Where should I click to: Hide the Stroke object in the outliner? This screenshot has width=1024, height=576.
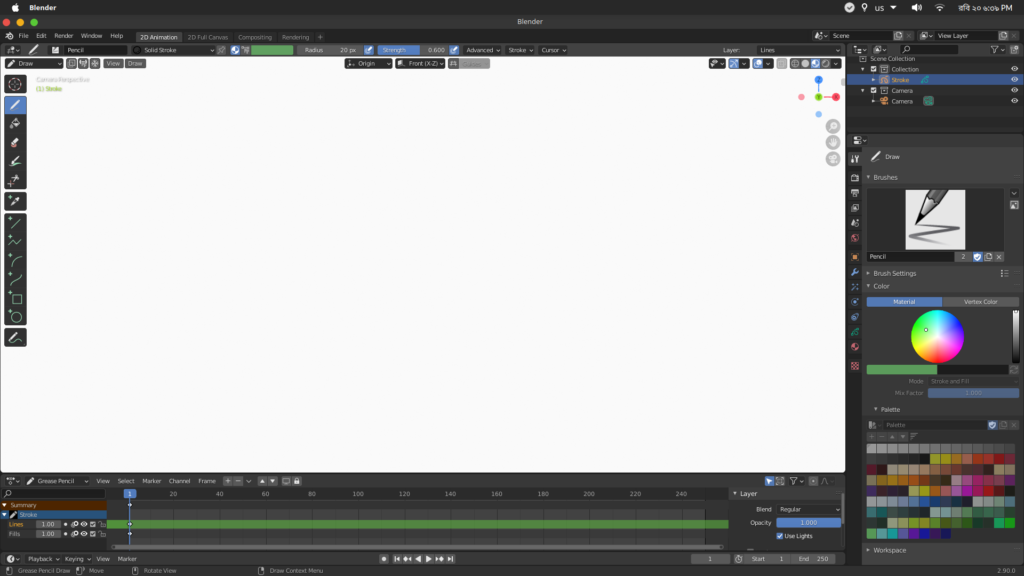1014,80
